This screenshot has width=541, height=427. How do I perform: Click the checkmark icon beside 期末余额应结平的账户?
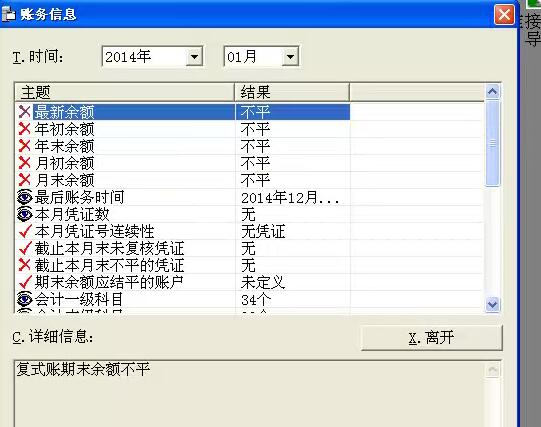(x=25, y=282)
